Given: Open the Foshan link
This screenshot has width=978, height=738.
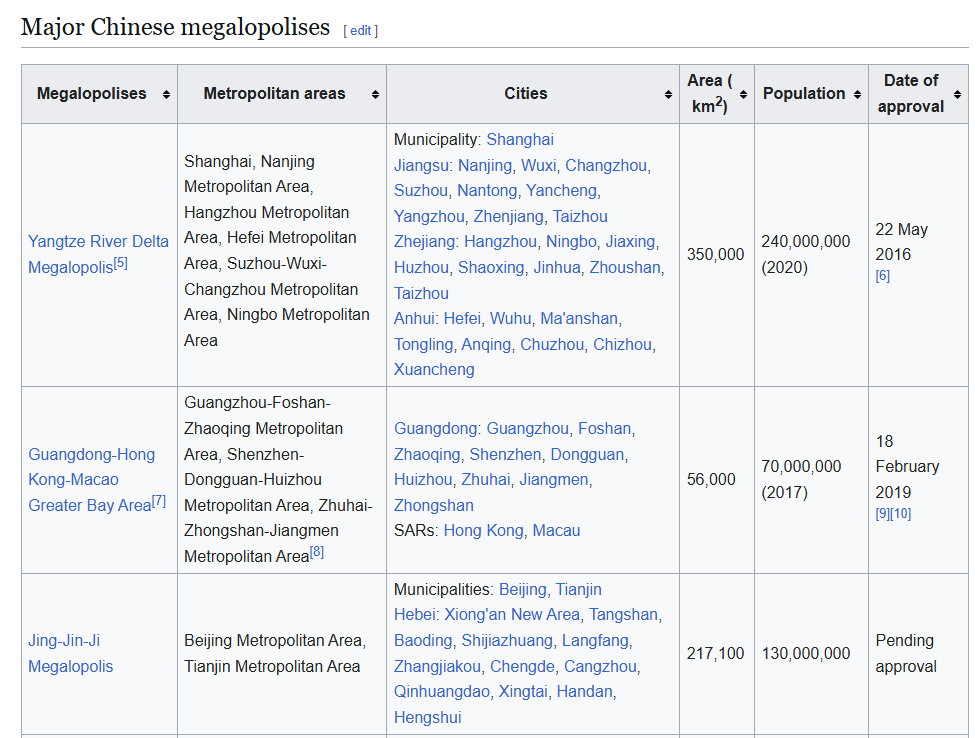Looking at the screenshot, I should tap(604, 429).
